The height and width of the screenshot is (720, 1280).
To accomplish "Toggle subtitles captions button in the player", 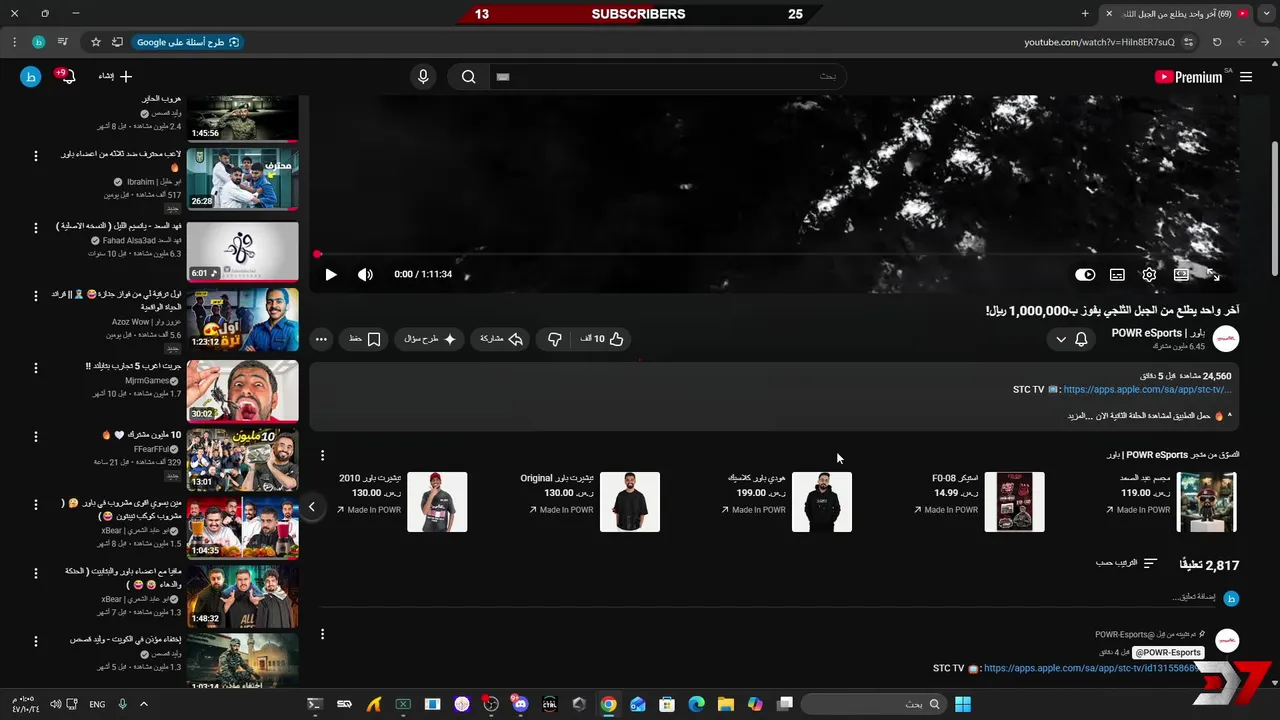I will [x=1117, y=274].
